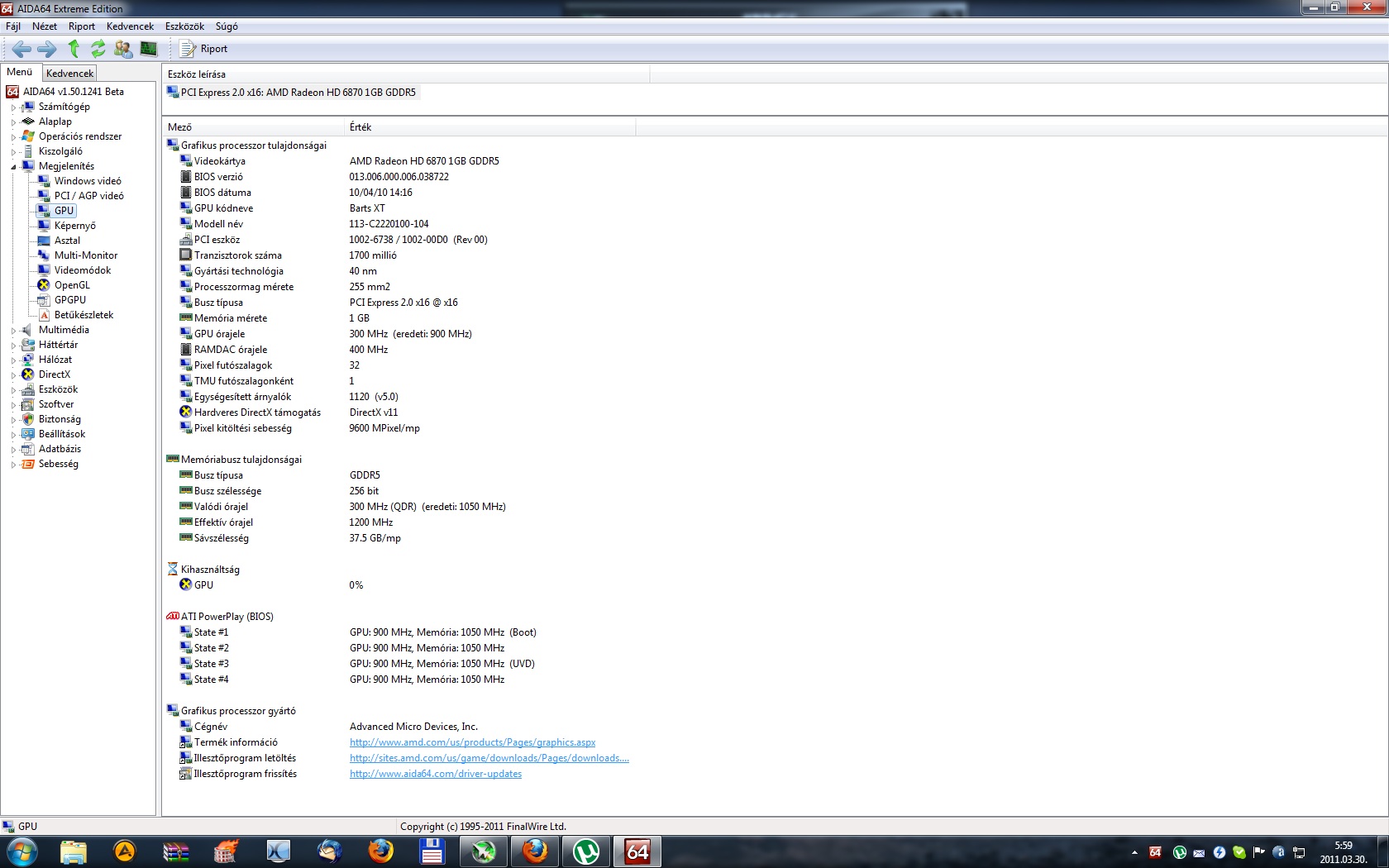Click the Beállítások tree icon
This screenshot has height=868, width=1389.
pos(28,434)
